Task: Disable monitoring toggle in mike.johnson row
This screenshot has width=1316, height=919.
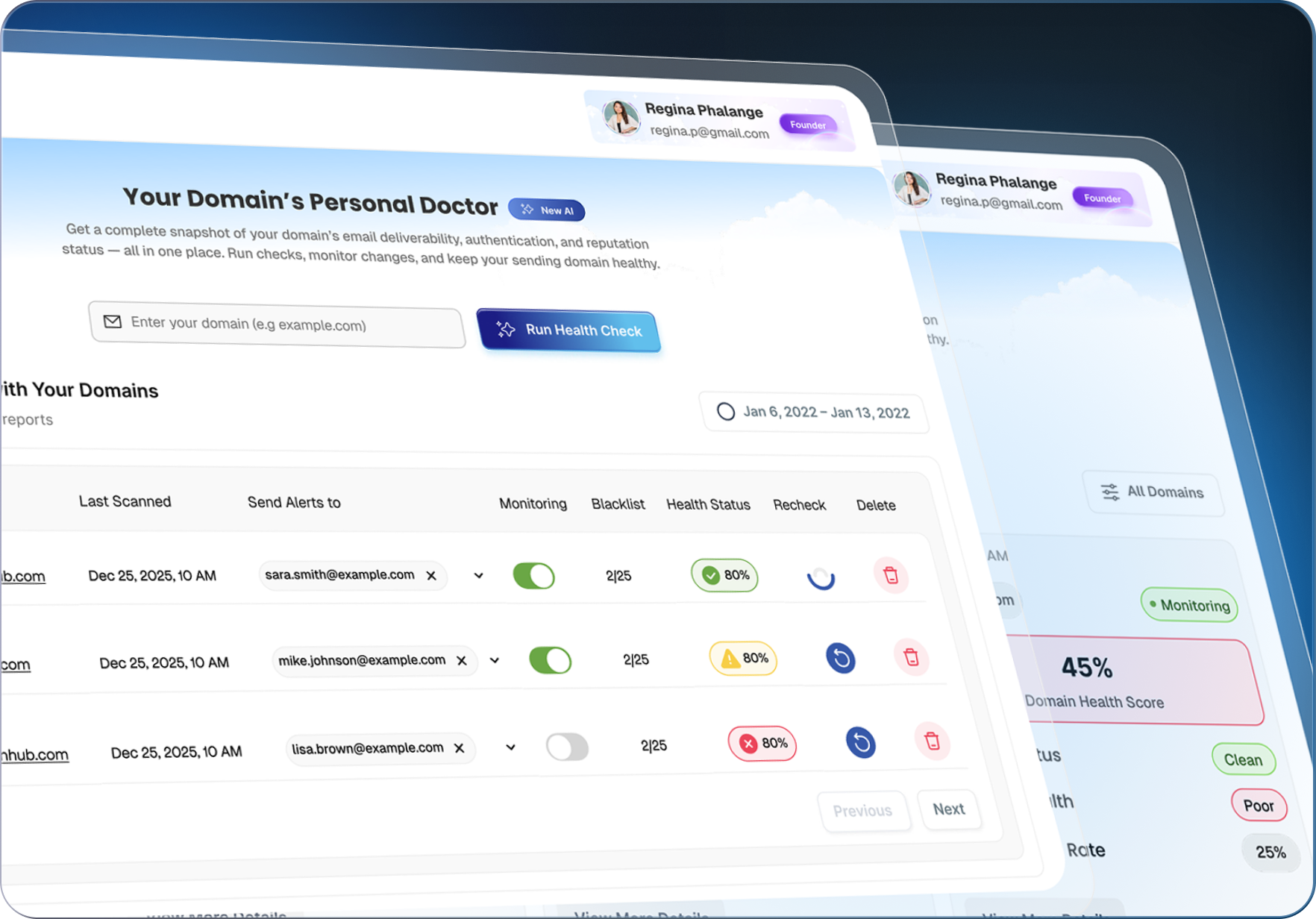Action: click(550, 660)
